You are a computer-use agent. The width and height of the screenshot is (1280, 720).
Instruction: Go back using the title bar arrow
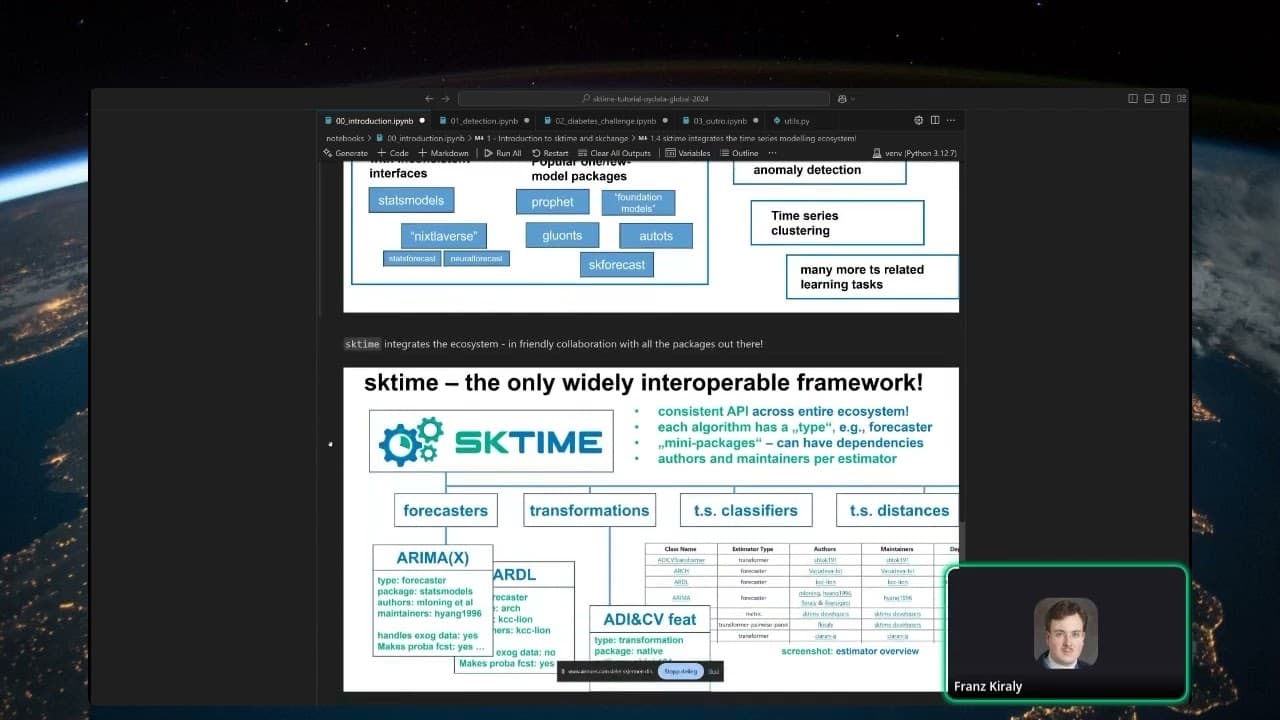[x=429, y=99]
